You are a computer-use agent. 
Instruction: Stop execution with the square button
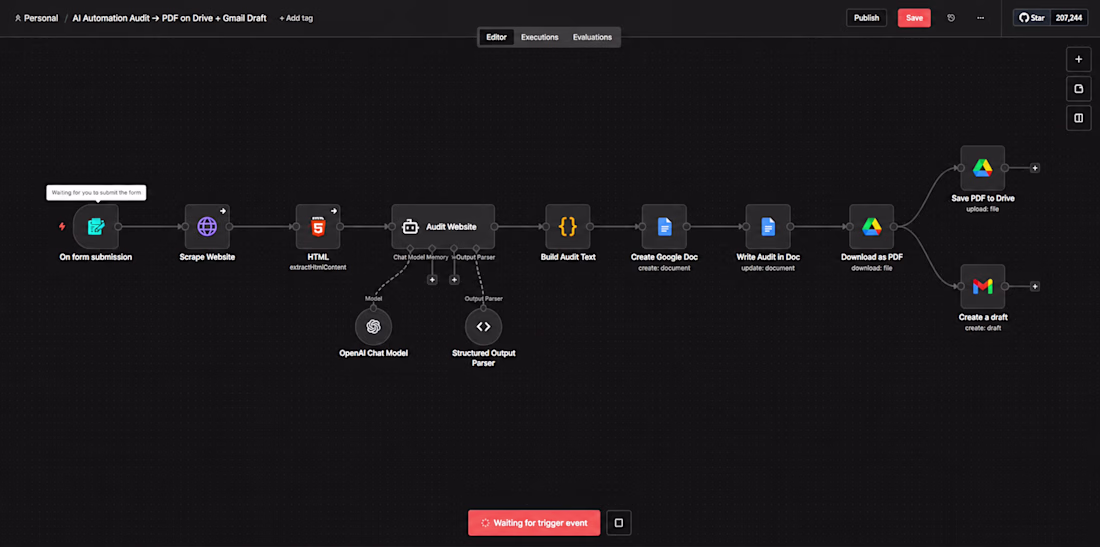(619, 522)
